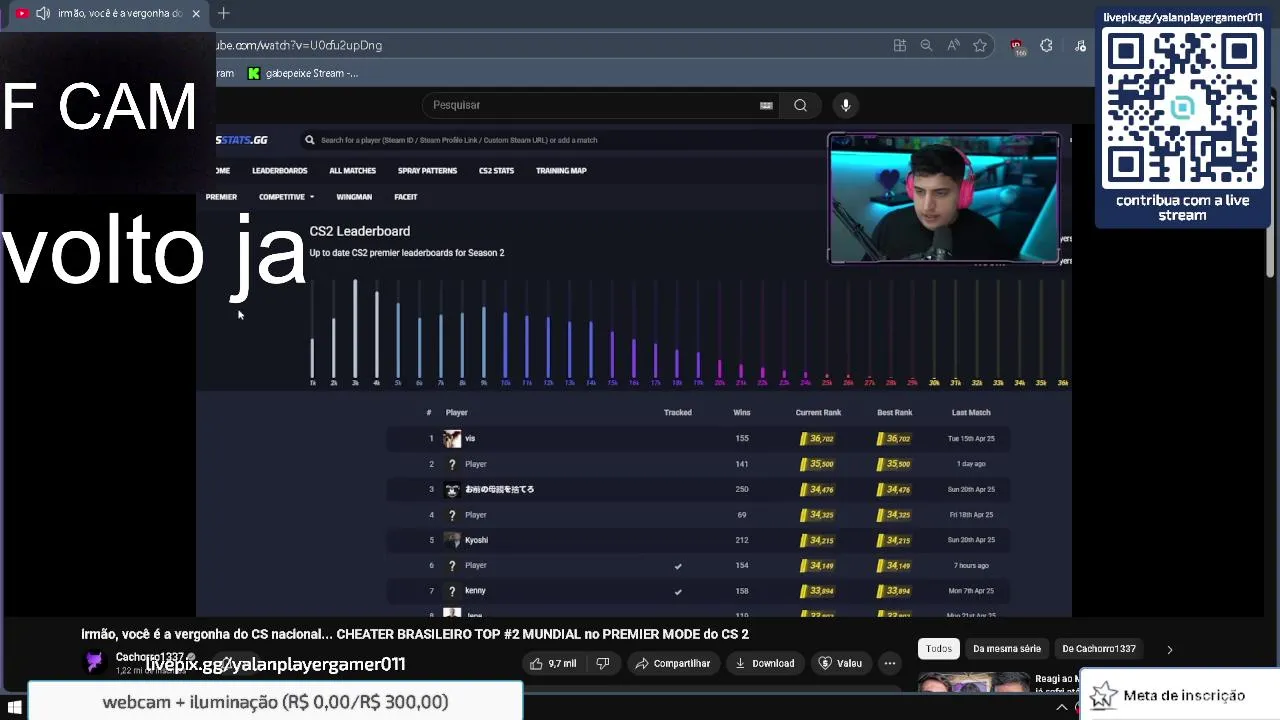Open the browser extensions puzzle icon
This screenshot has height=720, width=1280.
pos(1046,45)
